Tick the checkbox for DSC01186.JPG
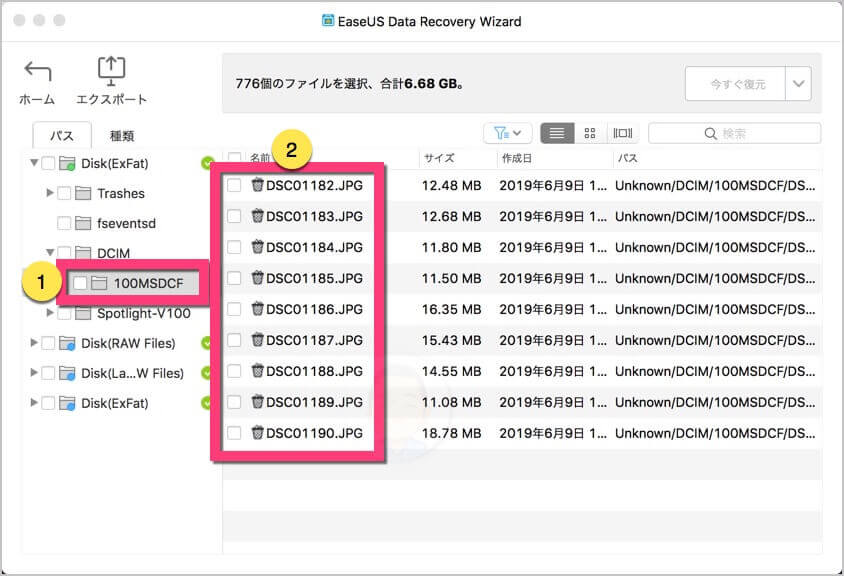This screenshot has height=576, width=844. (x=234, y=309)
